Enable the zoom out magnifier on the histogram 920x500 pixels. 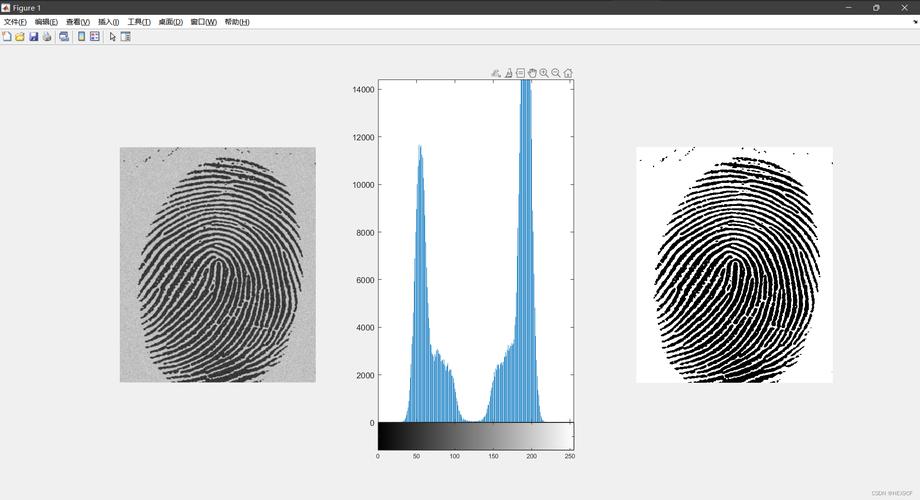coord(556,73)
